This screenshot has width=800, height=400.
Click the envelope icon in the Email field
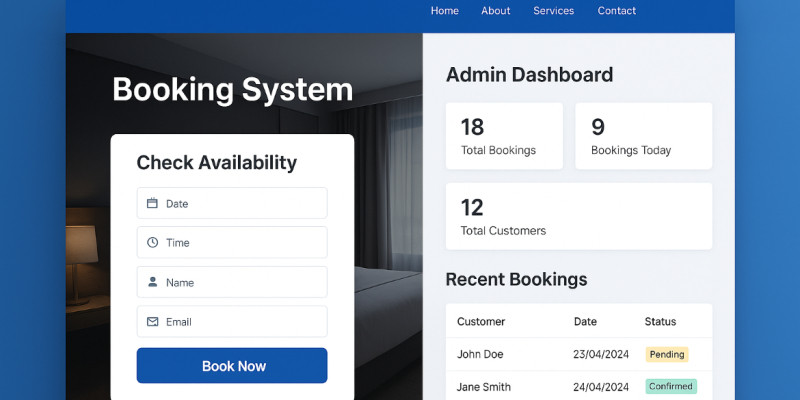pos(153,322)
